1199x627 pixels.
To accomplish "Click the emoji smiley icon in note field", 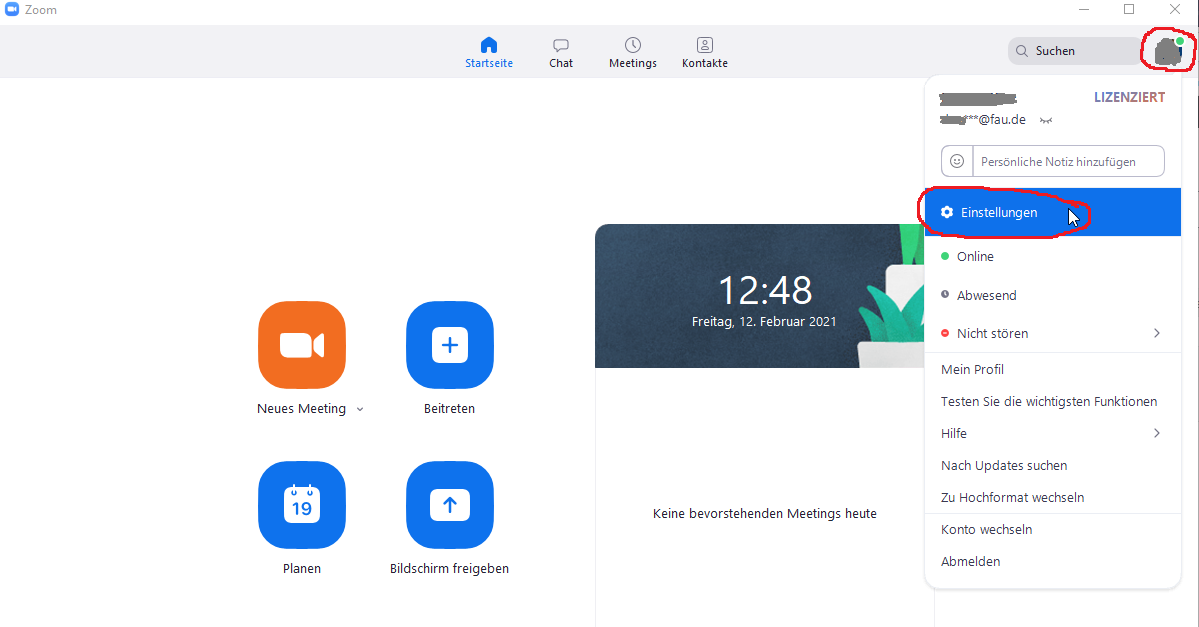I will pyautogui.click(x=957, y=161).
